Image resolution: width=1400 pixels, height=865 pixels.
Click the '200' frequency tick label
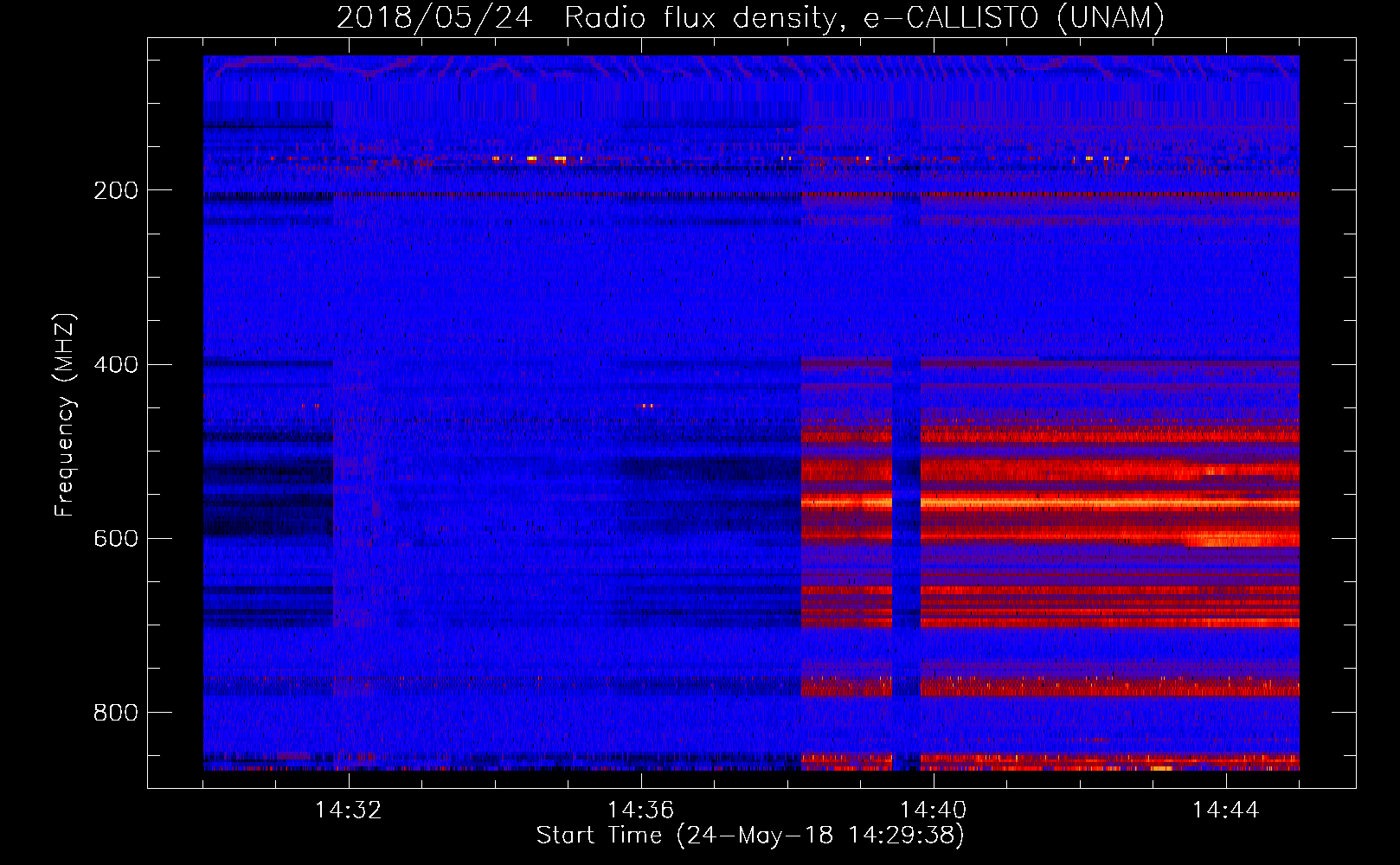pyautogui.click(x=115, y=190)
